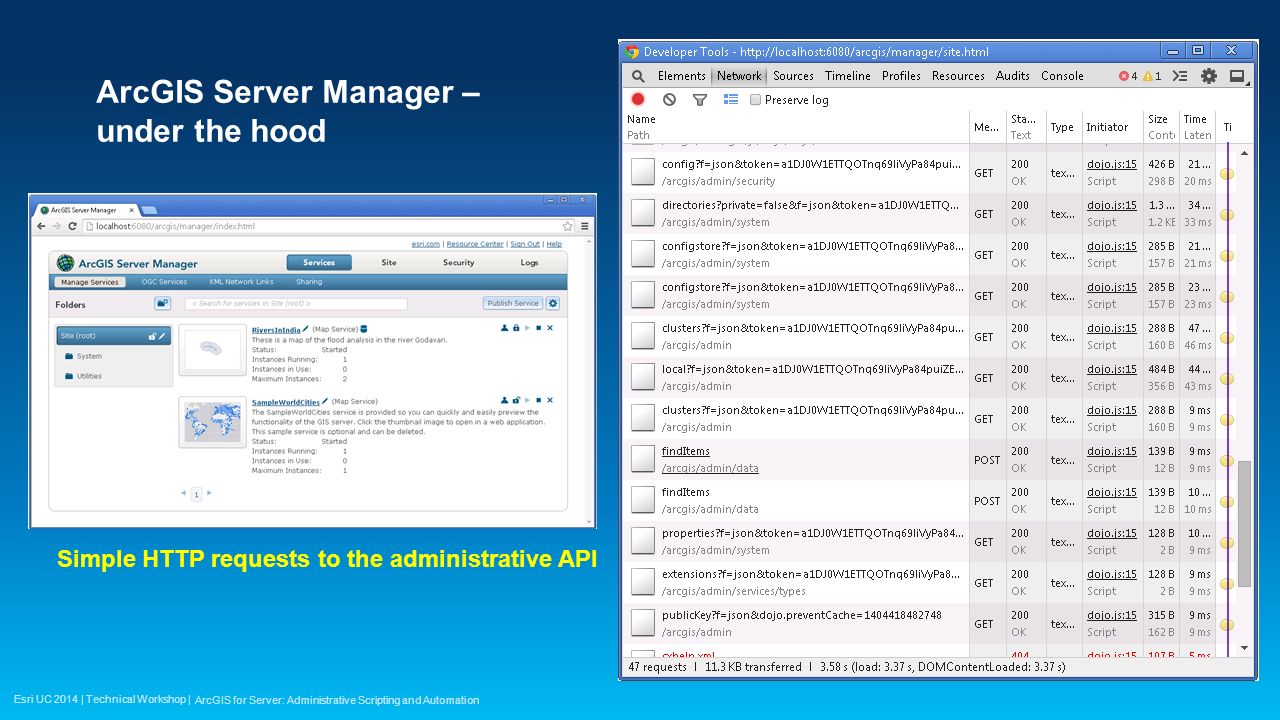Screen dimensions: 1280x720
Task: Delete the RiversInIndia service
Action: 549,328
